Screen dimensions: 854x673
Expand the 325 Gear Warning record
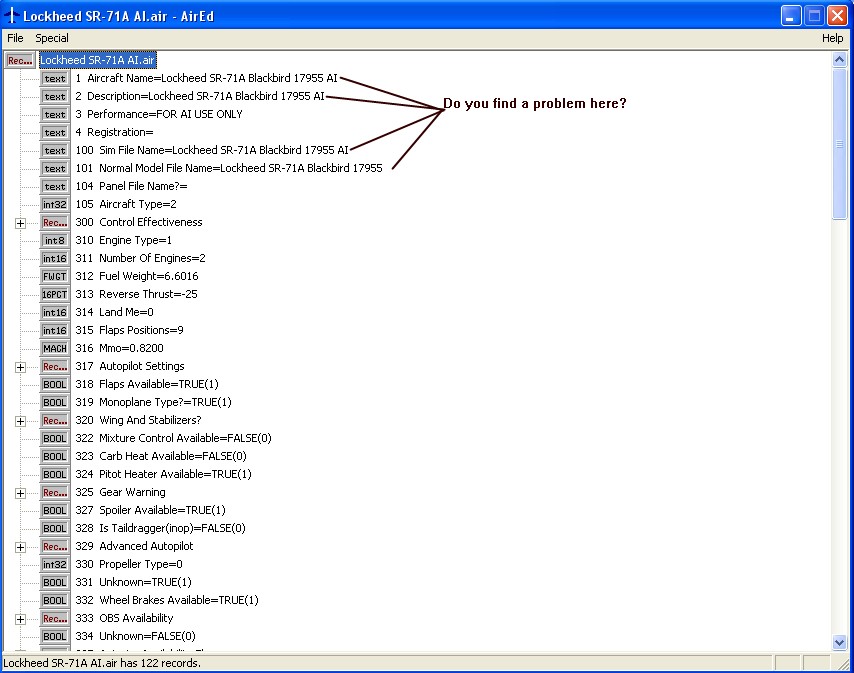coord(20,493)
